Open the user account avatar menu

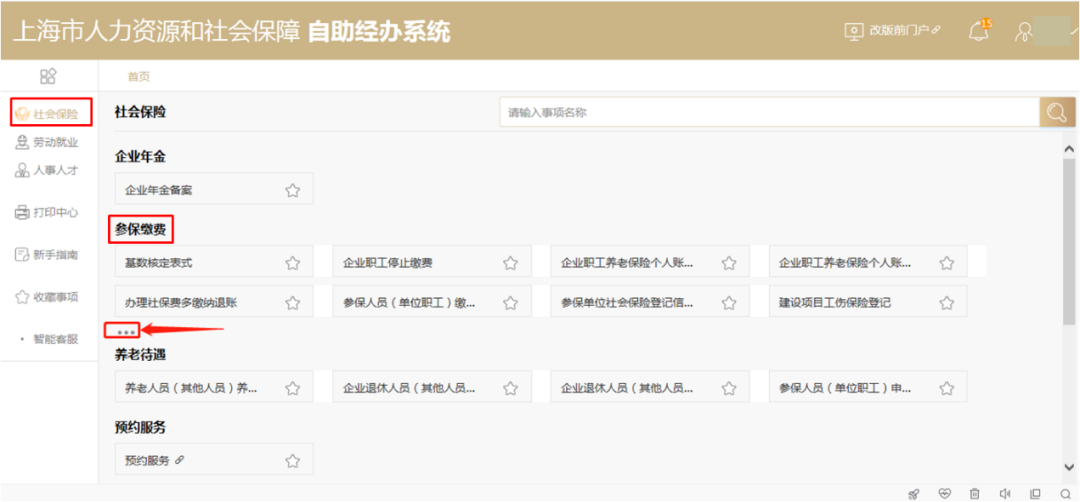pos(1026,32)
